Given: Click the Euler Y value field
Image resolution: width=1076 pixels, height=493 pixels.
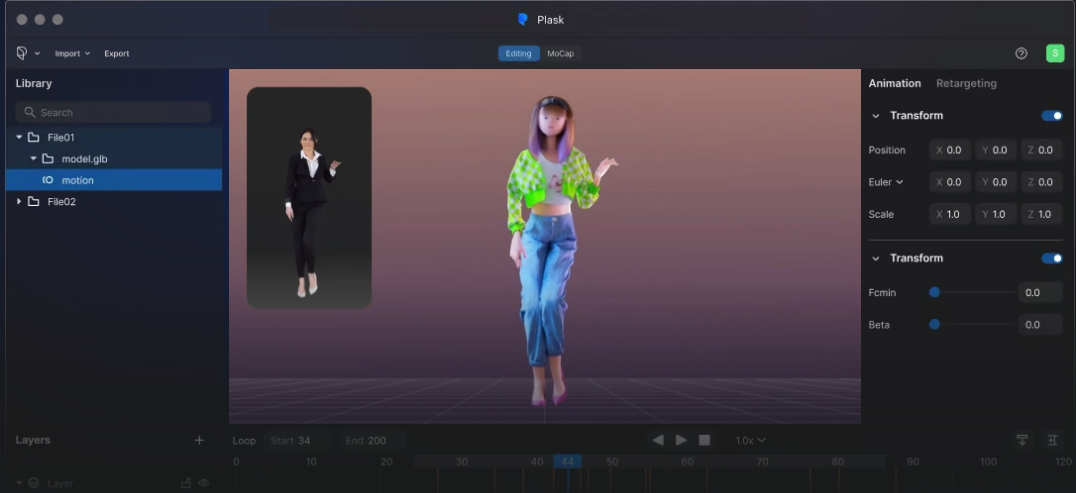Looking at the screenshot, I should click(996, 182).
